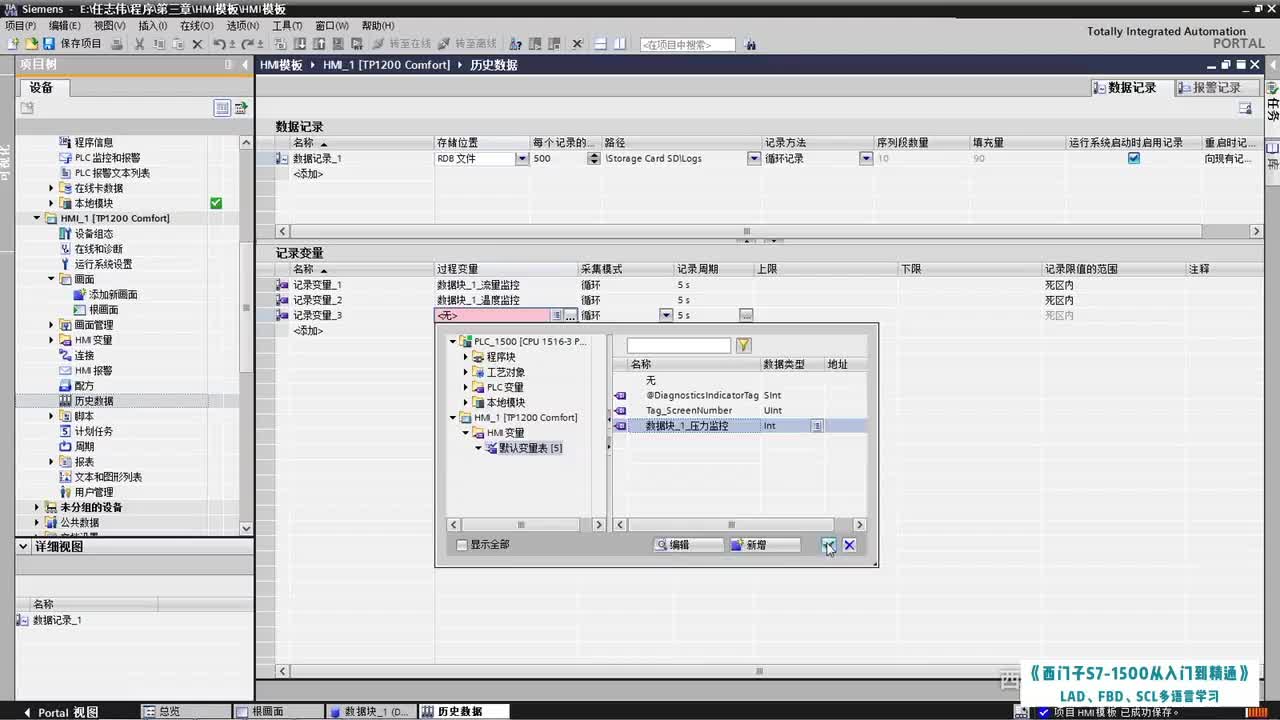This screenshot has height=720, width=1280.
Task: Select 默认变量表 [5] in tag picker
Action: (530, 448)
